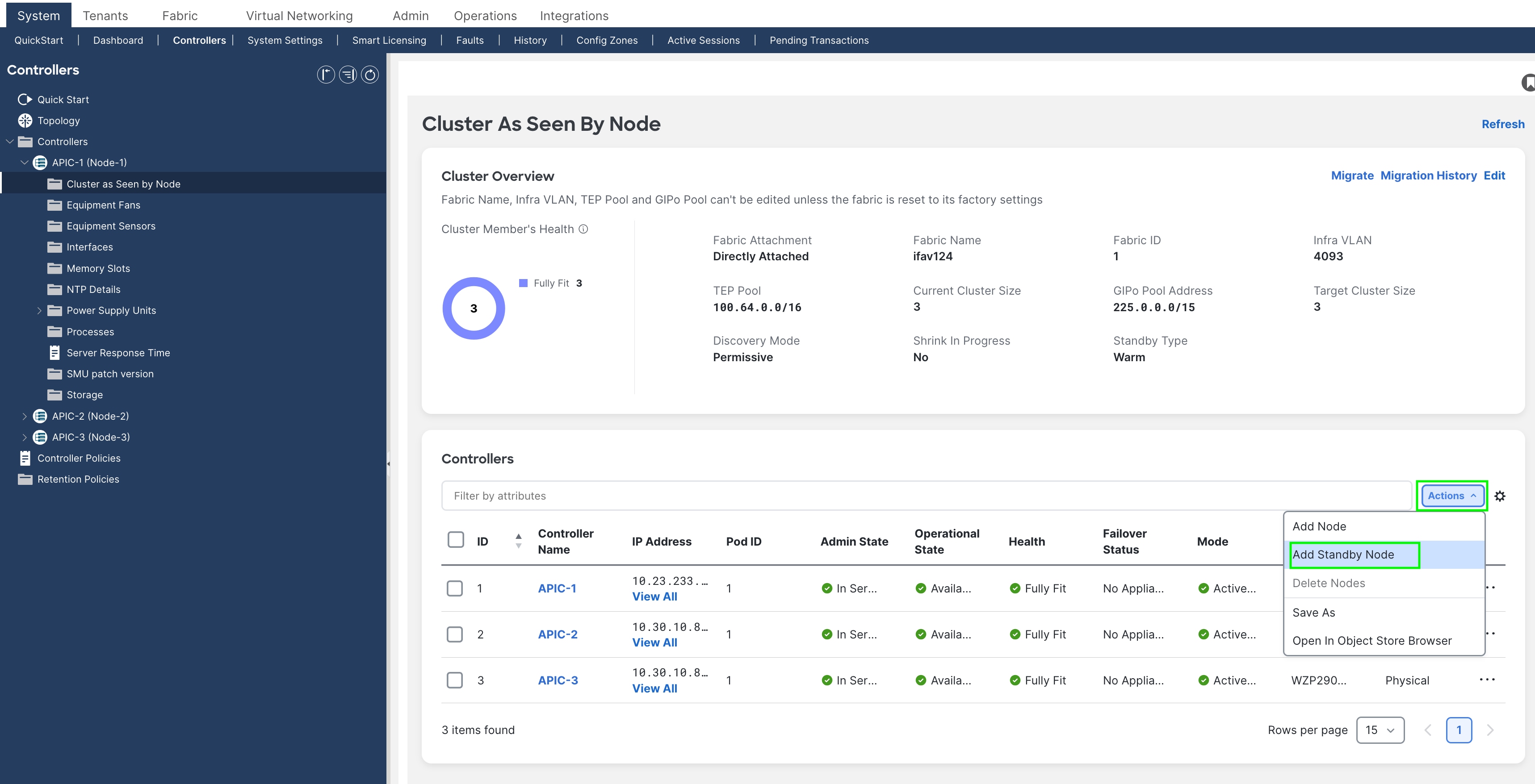This screenshot has width=1535, height=784.
Task: Select the checkbox for APIC-1 row
Action: 455,588
